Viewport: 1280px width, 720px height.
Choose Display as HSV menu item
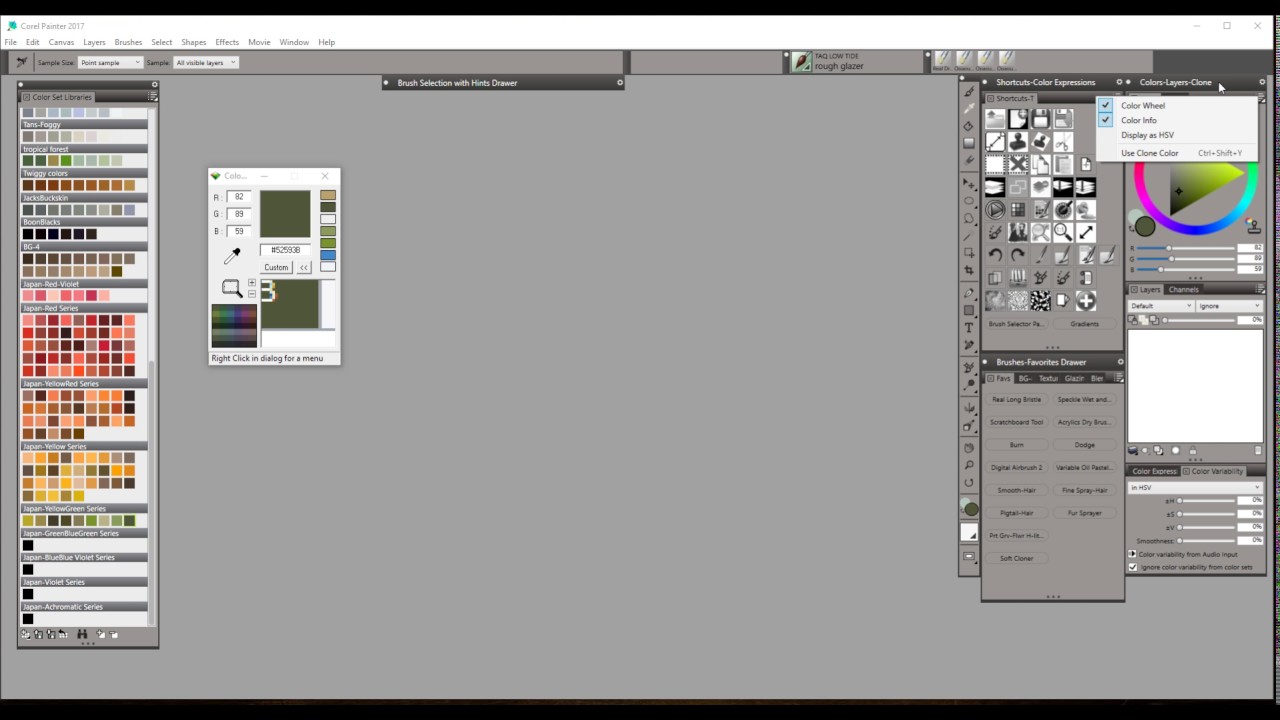1147,135
